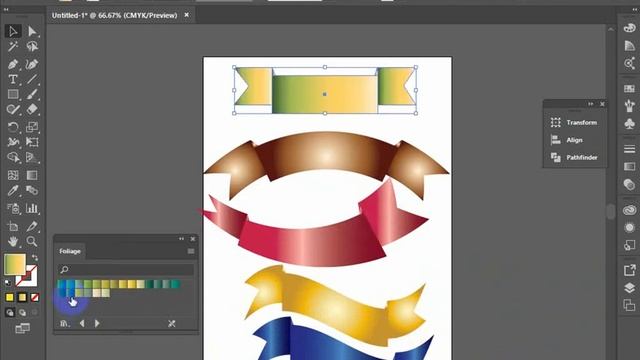Close the Untitled-1 document tab
Screen dimensions: 640x360
pos(187,15)
